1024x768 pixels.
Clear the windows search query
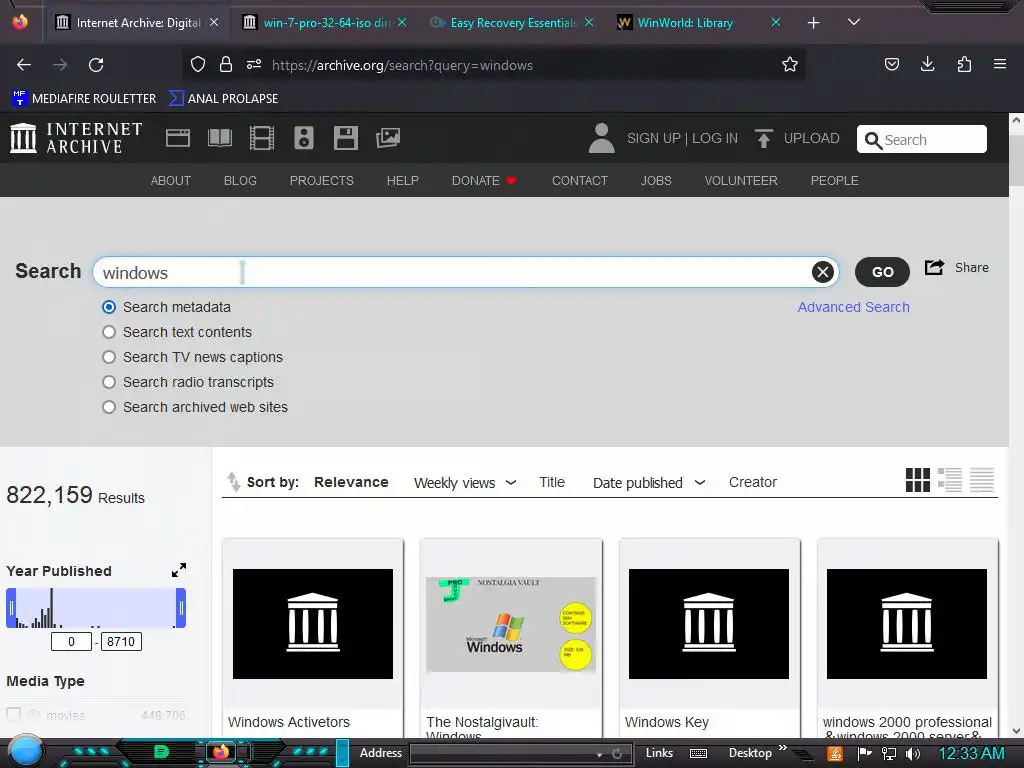tap(822, 272)
